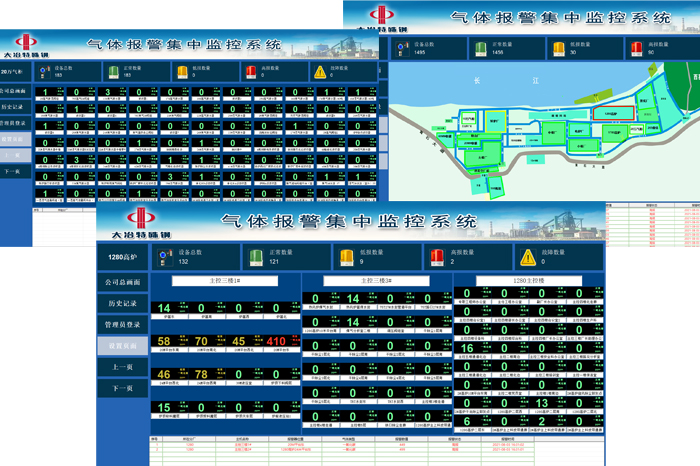The image size is (700, 466).
Task: Open 历史记录 in the front window
Action: [123, 303]
